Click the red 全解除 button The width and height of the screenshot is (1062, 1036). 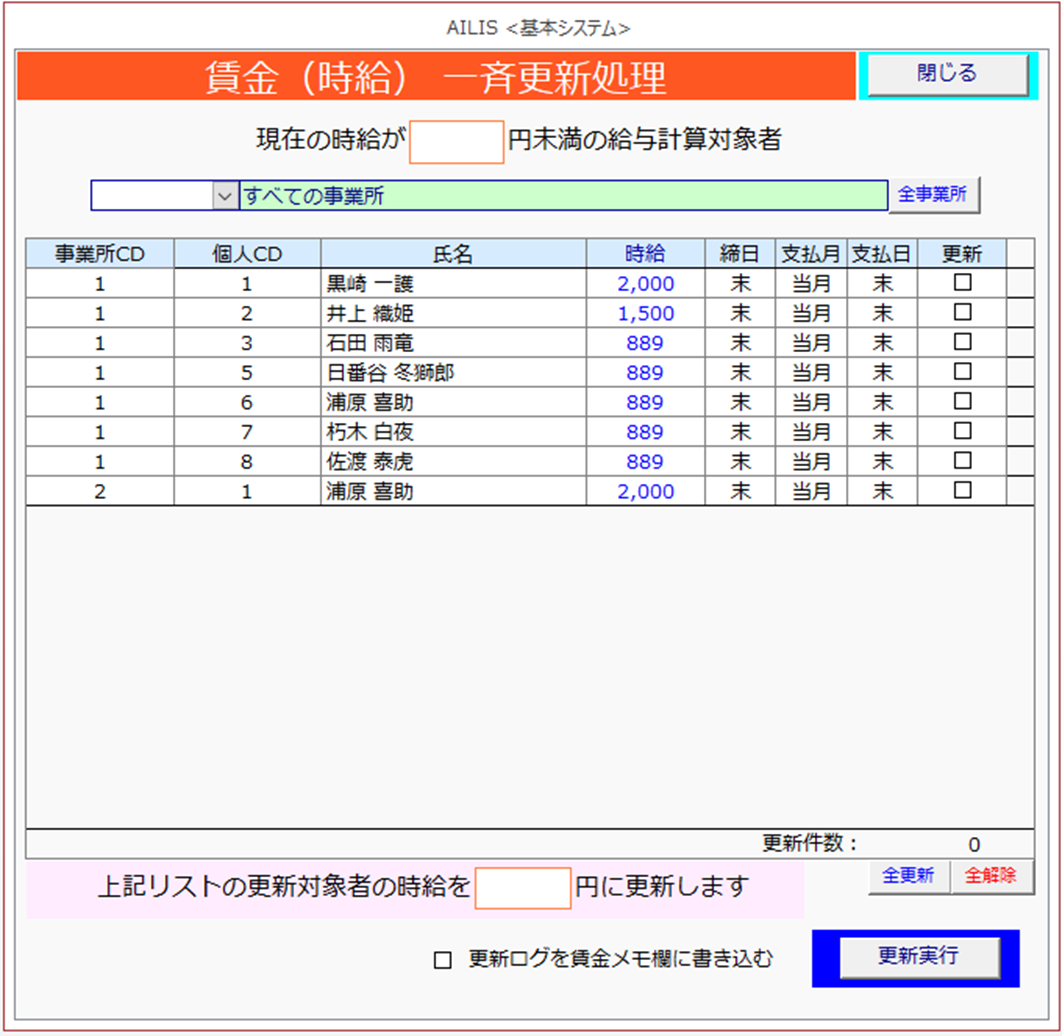click(990, 876)
